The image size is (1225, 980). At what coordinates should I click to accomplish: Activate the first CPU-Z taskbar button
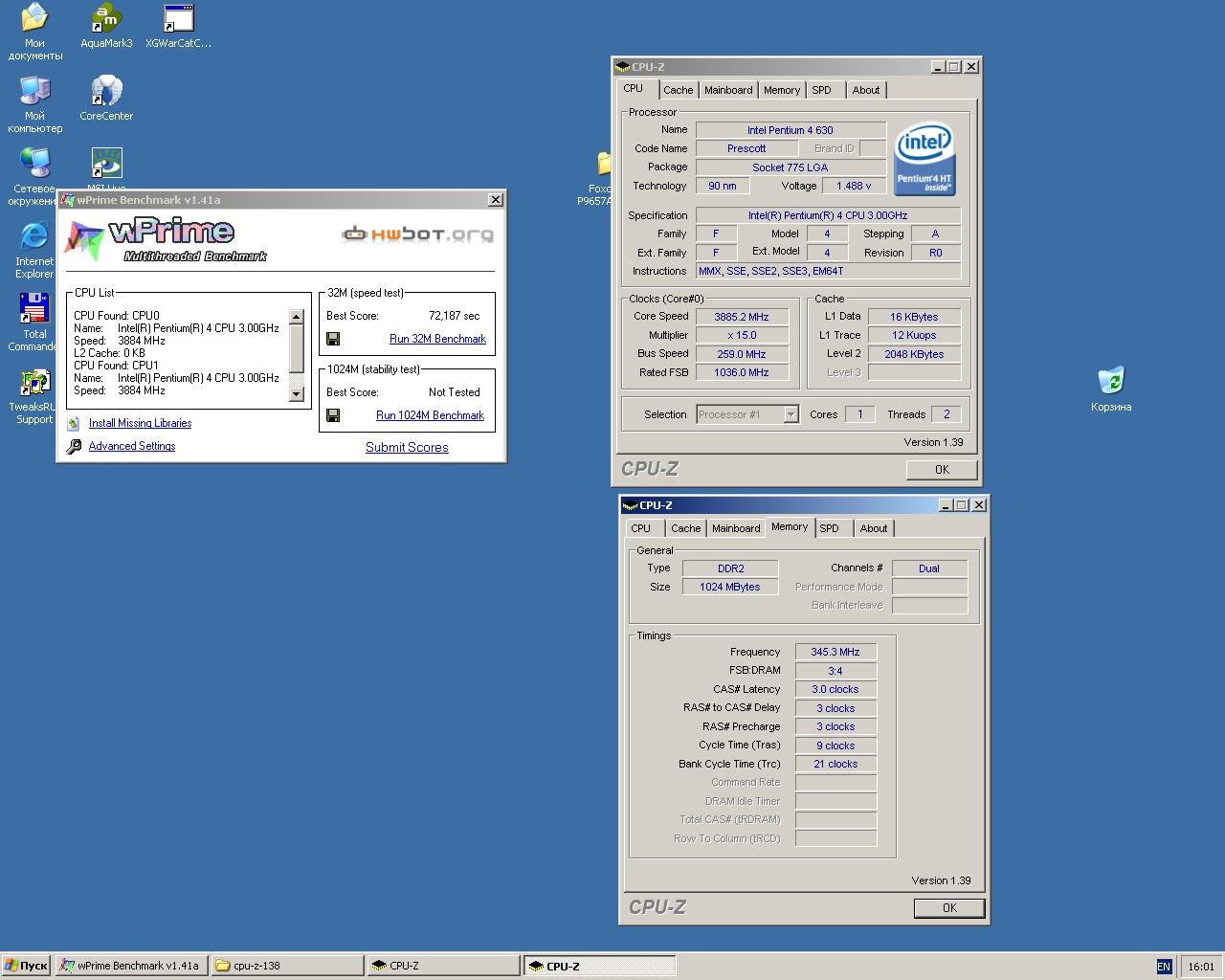point(443,966)
